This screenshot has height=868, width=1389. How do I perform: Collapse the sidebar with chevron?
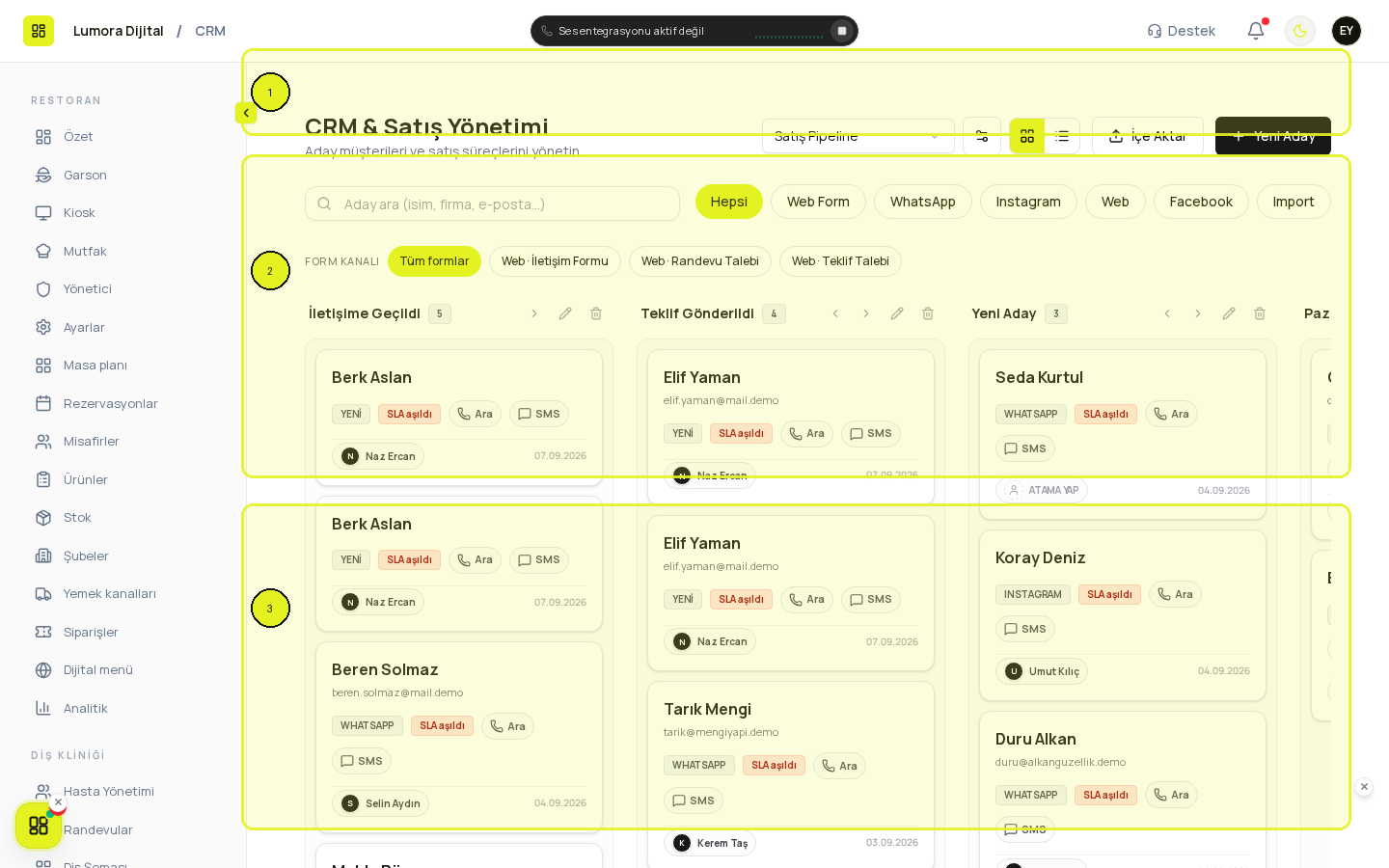(246, 113)
